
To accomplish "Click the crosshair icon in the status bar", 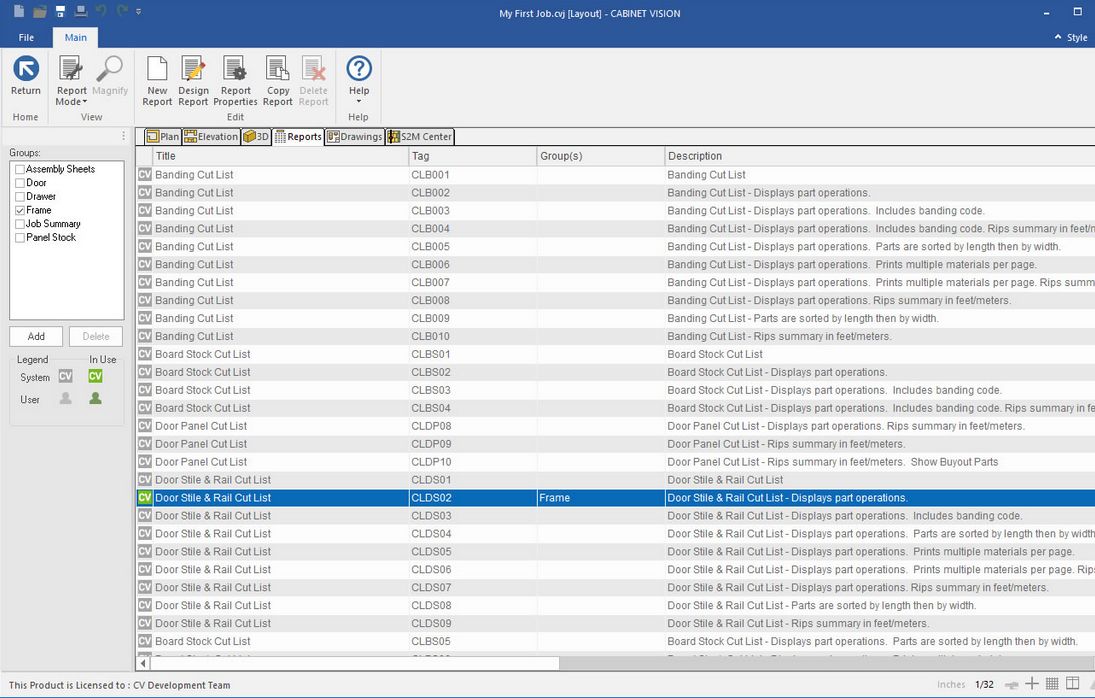I will pos(1032,684).
